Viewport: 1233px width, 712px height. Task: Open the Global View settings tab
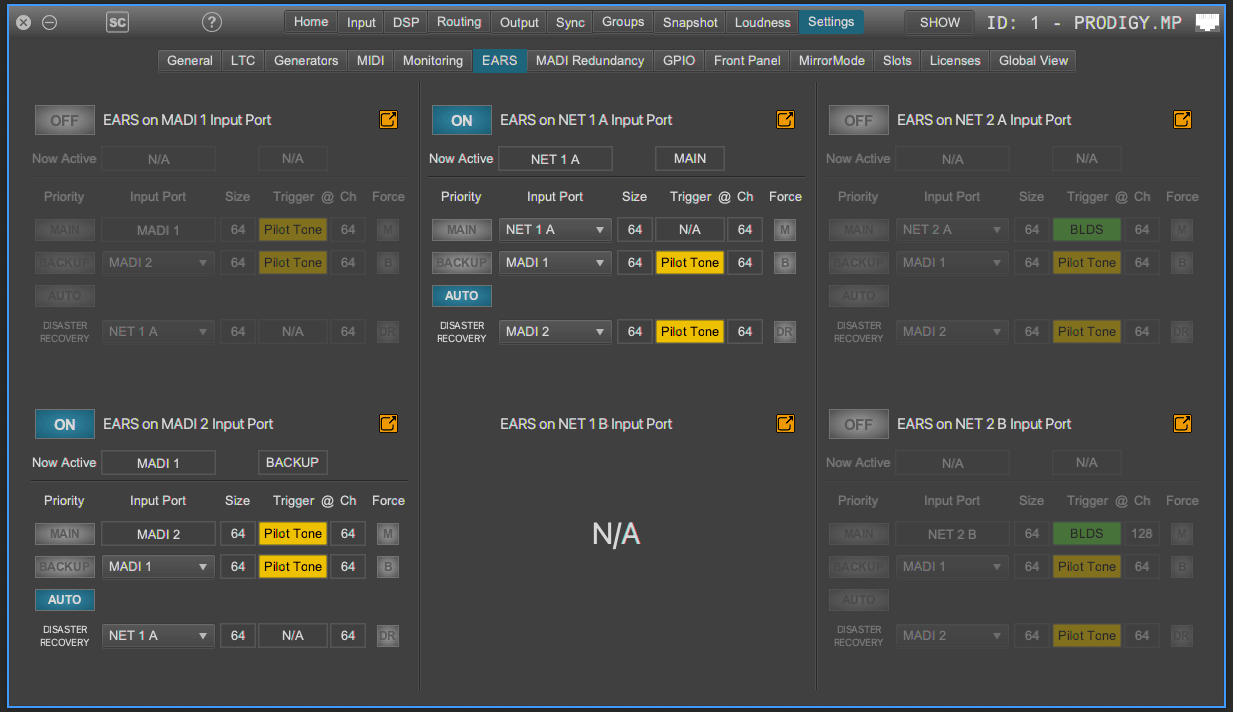click(1033, 61)
